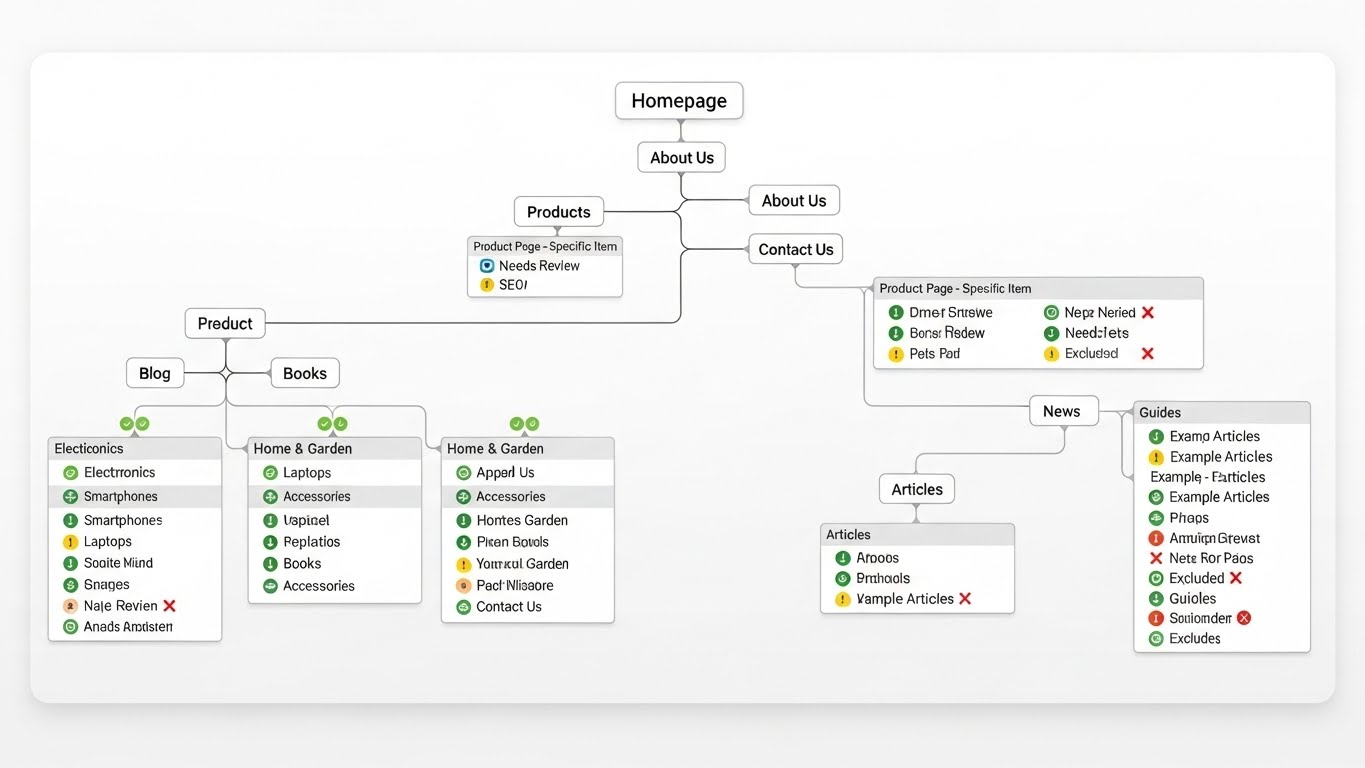Click the Needs Review status icon under Products
1365x768 pixels.
click(486, 265)
